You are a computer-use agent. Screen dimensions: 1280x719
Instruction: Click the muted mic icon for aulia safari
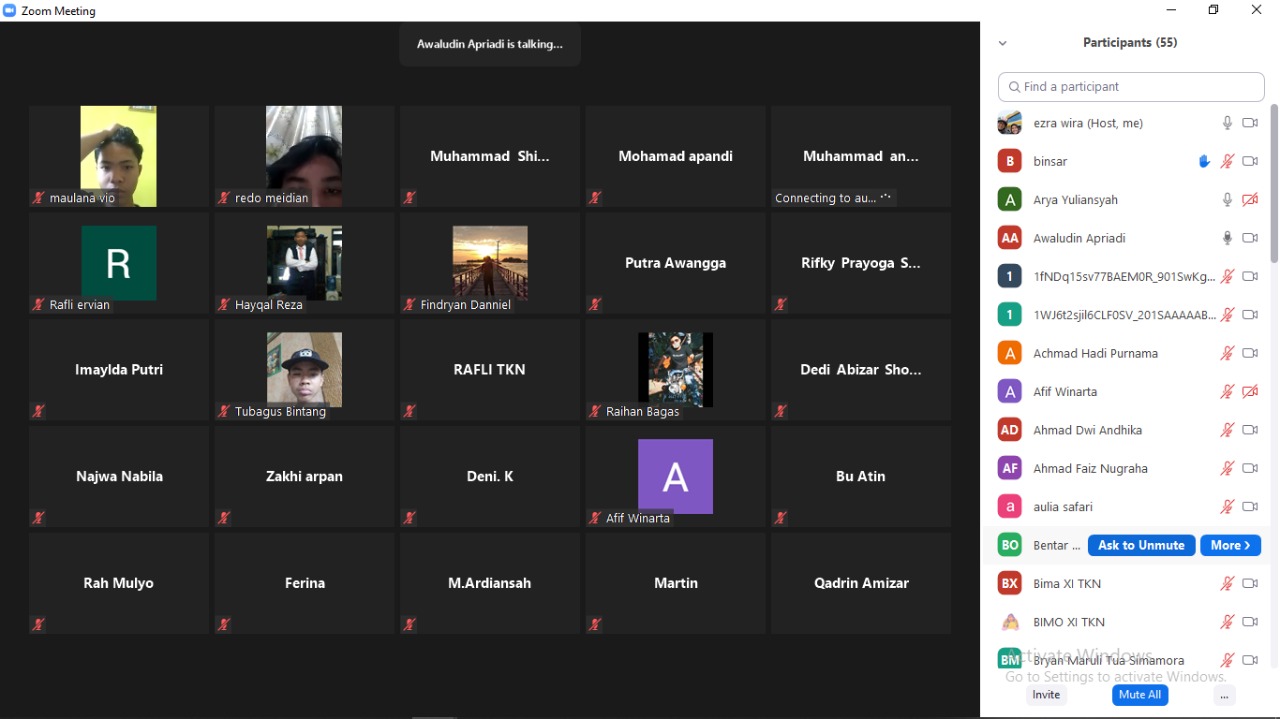click(1227, 507)
